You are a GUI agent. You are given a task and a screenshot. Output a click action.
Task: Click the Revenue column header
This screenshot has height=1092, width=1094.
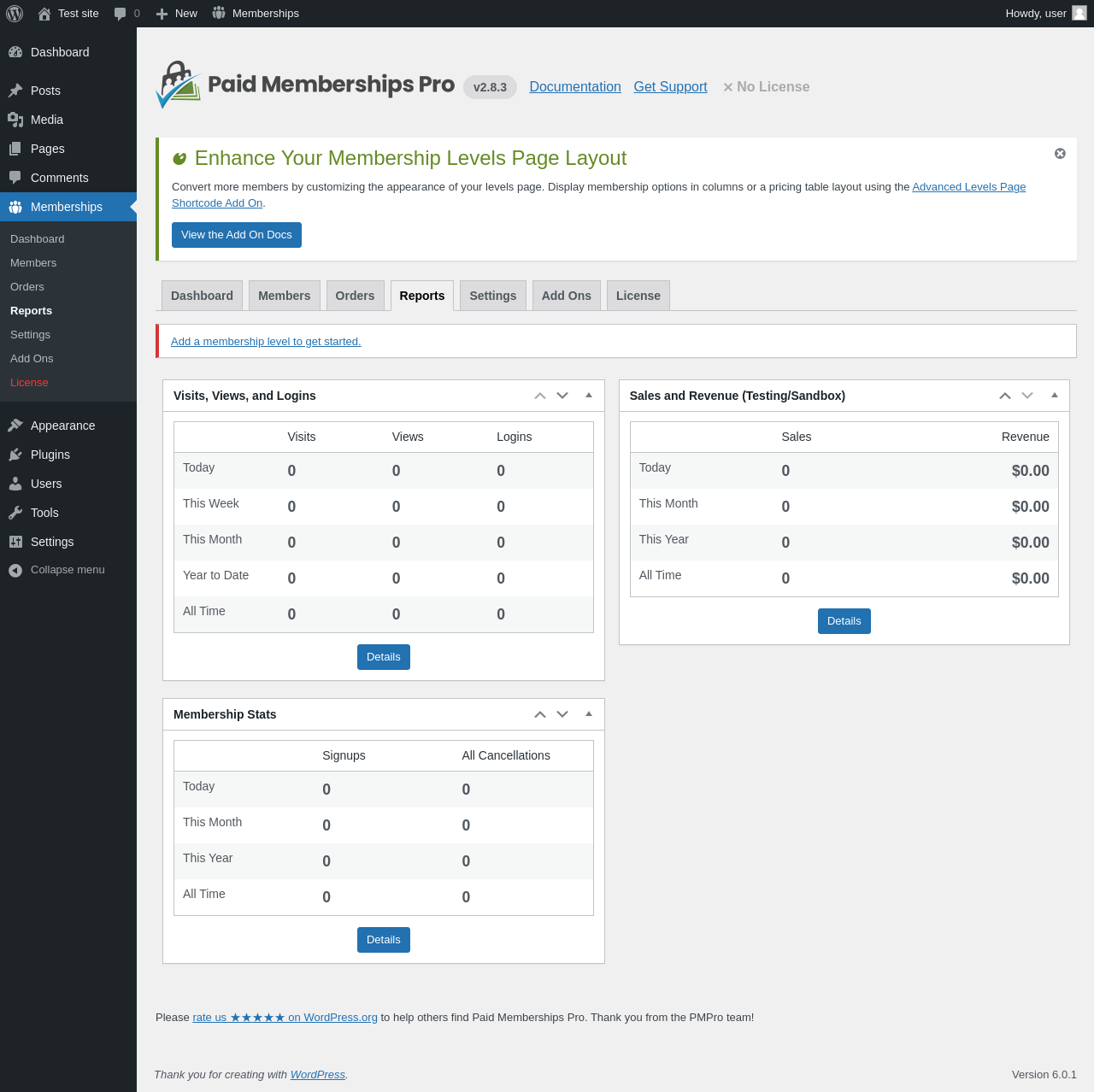coord(1026,437)
